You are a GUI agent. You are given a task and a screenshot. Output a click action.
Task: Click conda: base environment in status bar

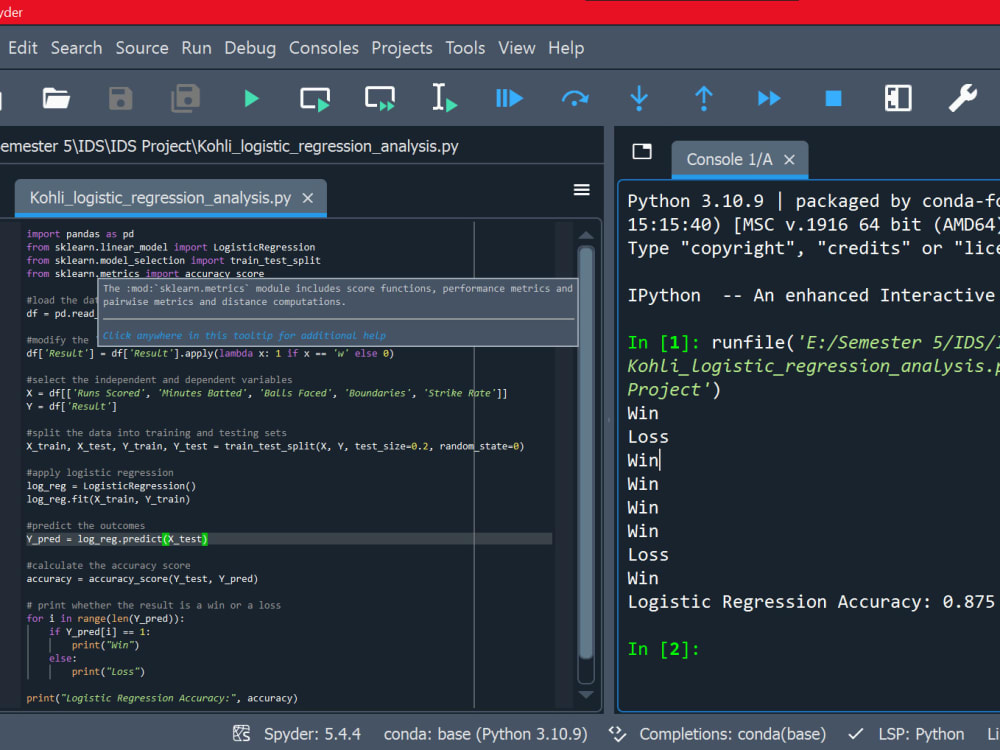[x=485, y=734]
